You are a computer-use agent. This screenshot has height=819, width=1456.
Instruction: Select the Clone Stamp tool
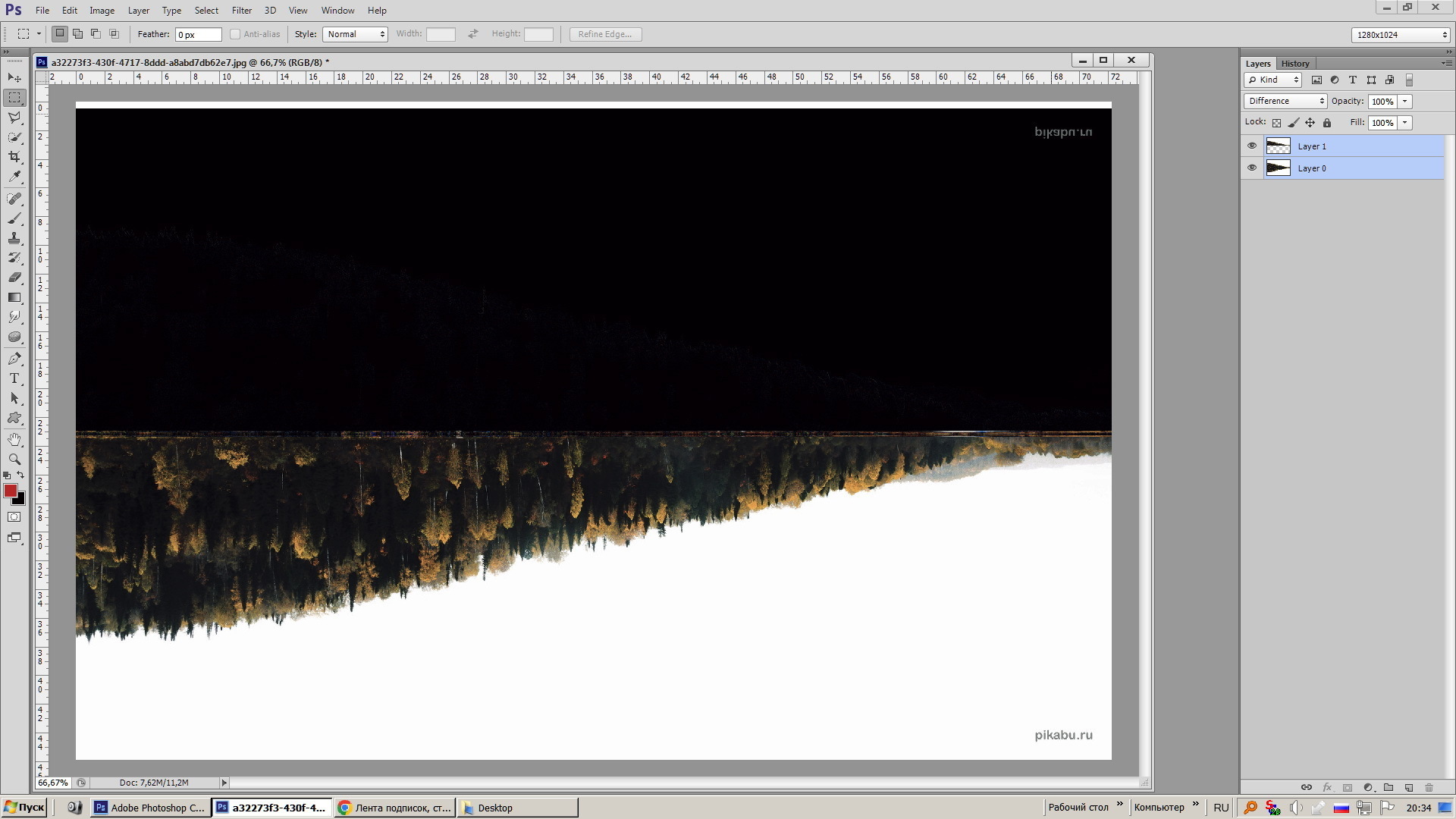[14, 238]
